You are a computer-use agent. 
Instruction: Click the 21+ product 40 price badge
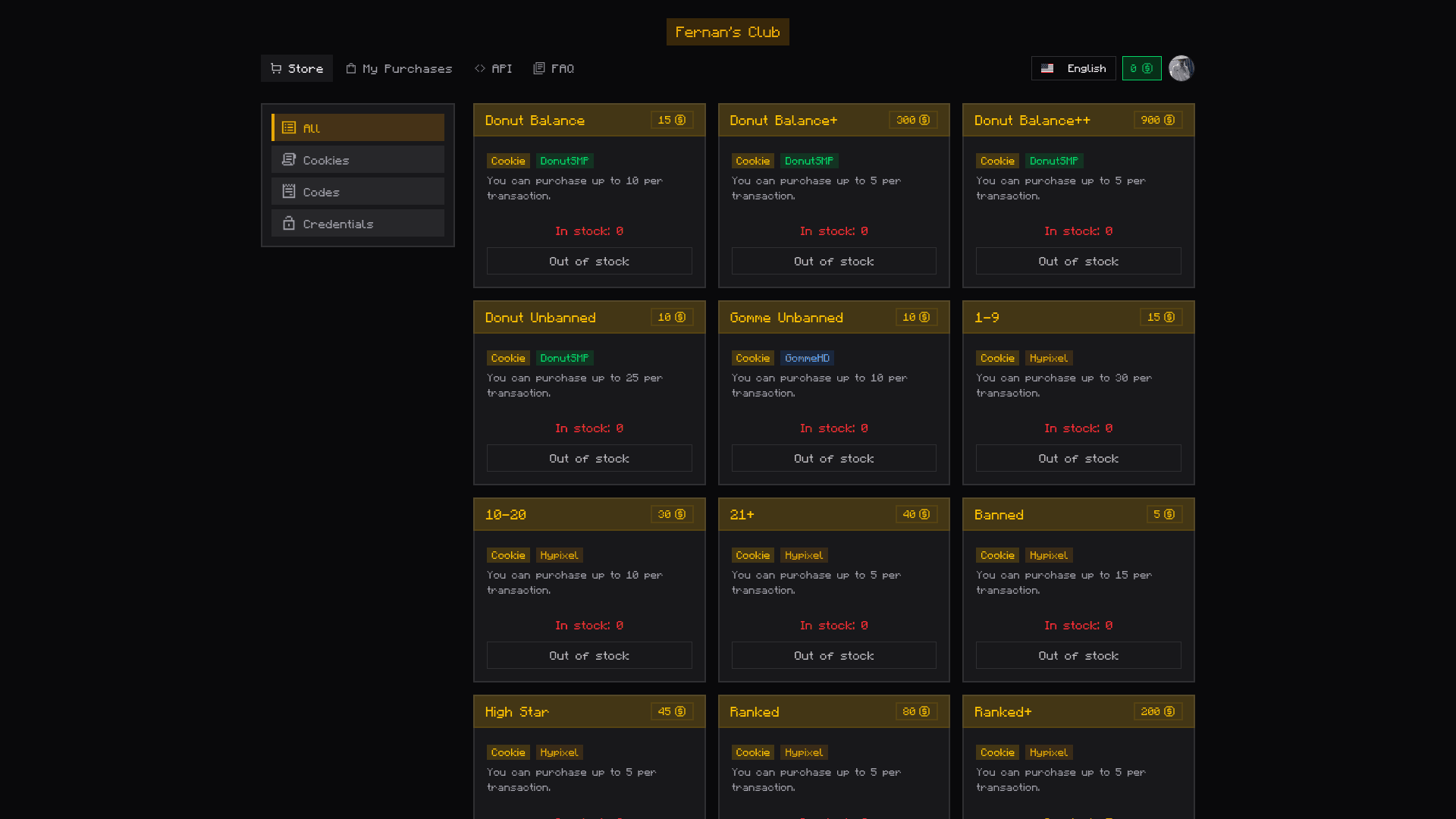tap(916, 514)
